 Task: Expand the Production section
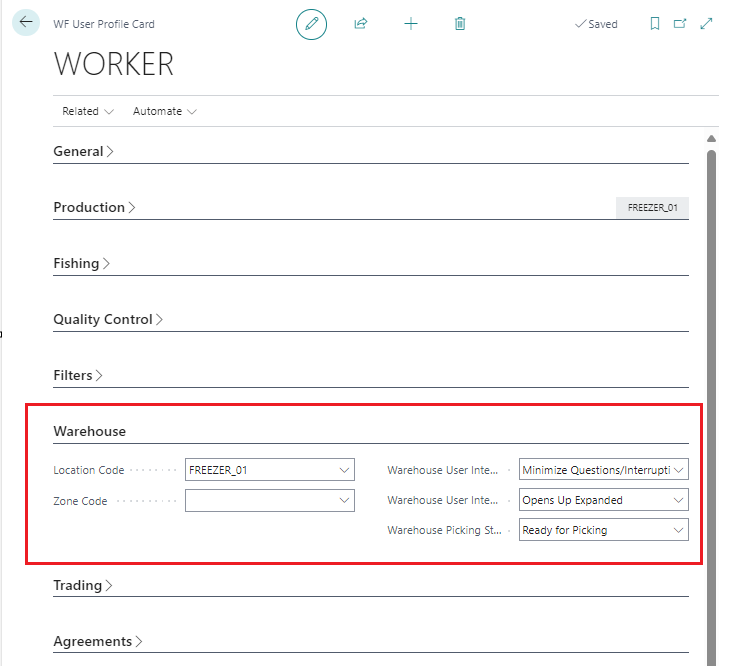(94, 208)
